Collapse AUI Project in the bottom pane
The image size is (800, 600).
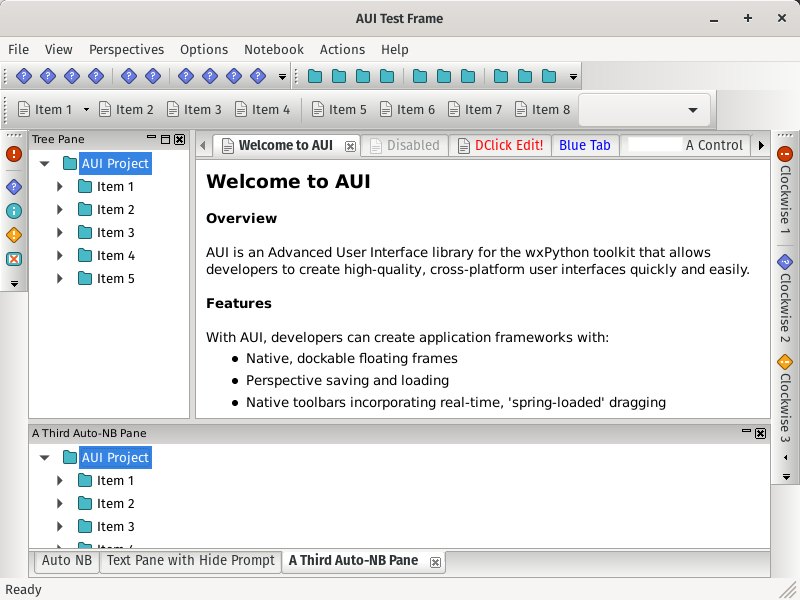click(45, 458)
